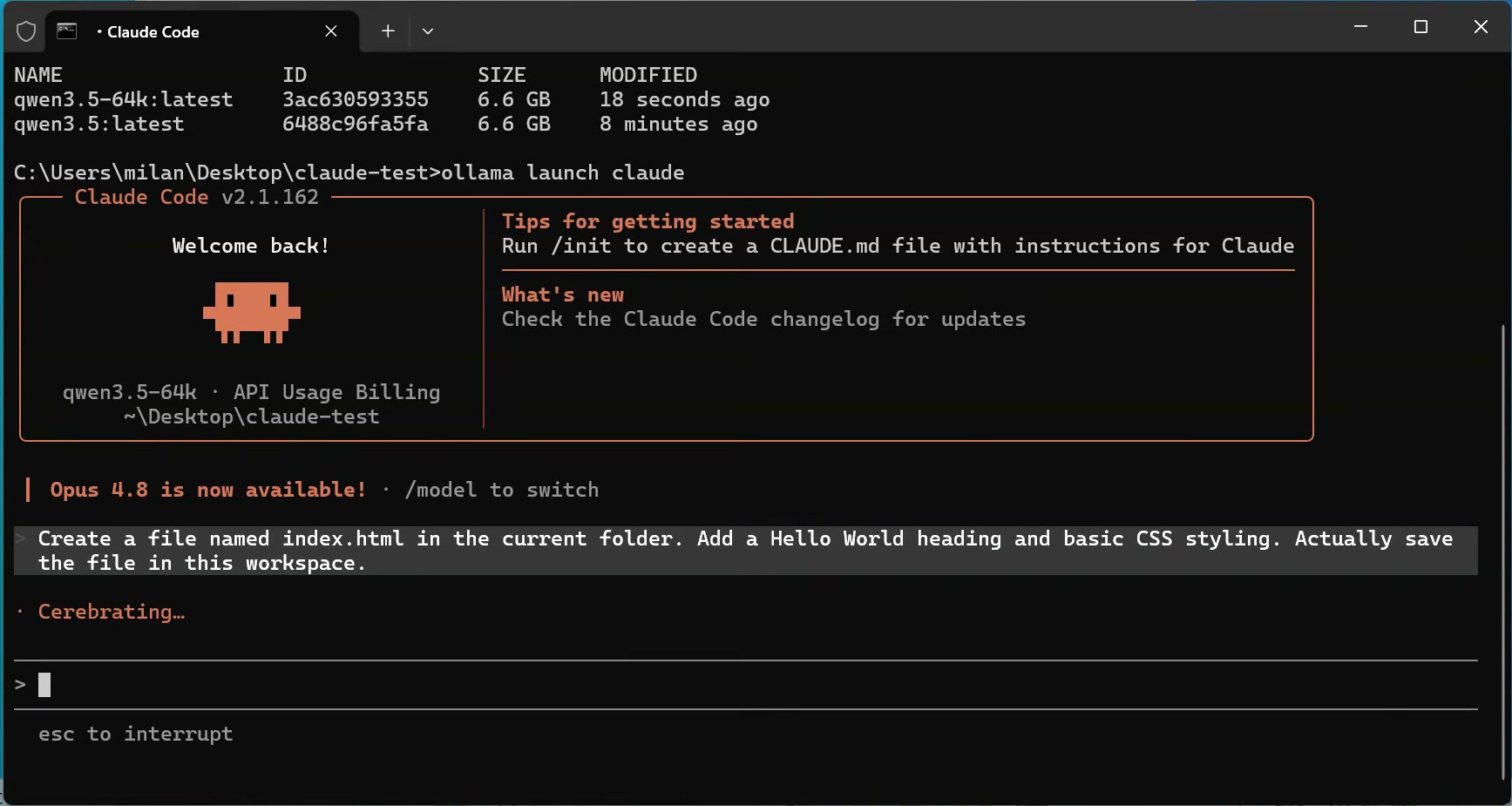Click the 'esc to interrupt' hint
Image resolution: width=1512 pixels, height=806 pixels.
point(136,734)
